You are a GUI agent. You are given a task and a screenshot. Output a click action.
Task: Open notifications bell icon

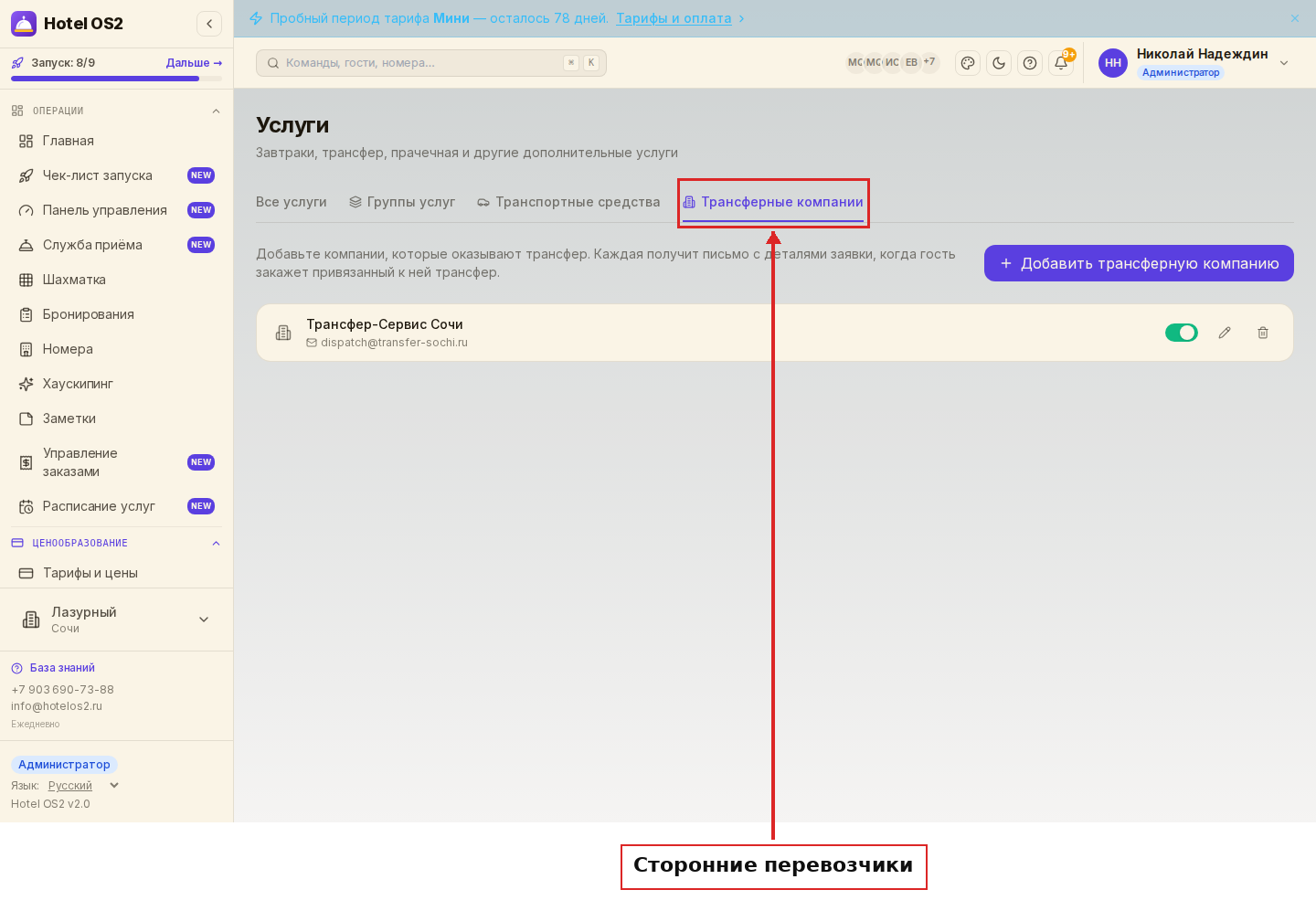(1061, 63)
